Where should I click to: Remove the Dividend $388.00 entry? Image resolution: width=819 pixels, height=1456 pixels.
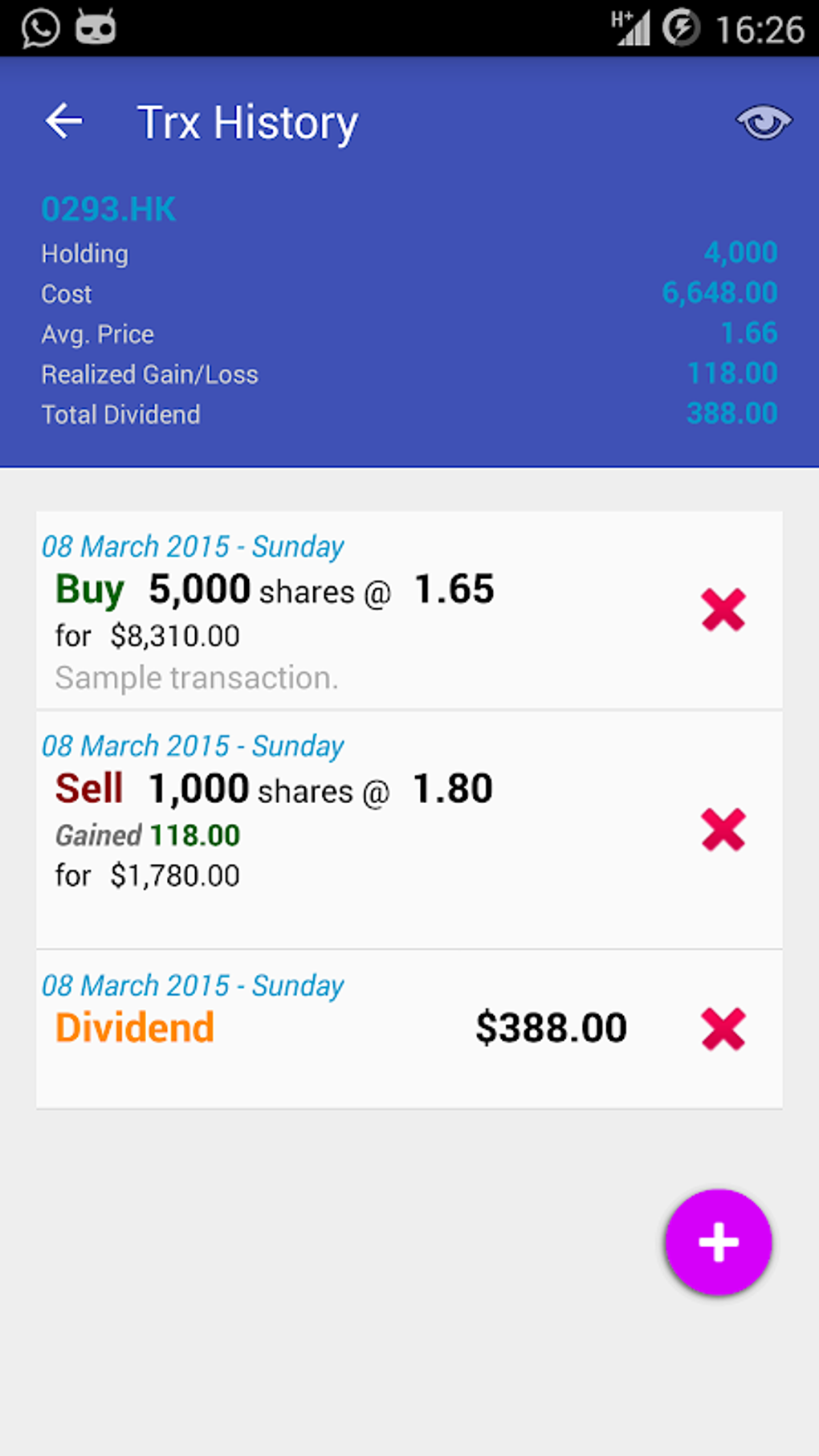pos(723,1029)
